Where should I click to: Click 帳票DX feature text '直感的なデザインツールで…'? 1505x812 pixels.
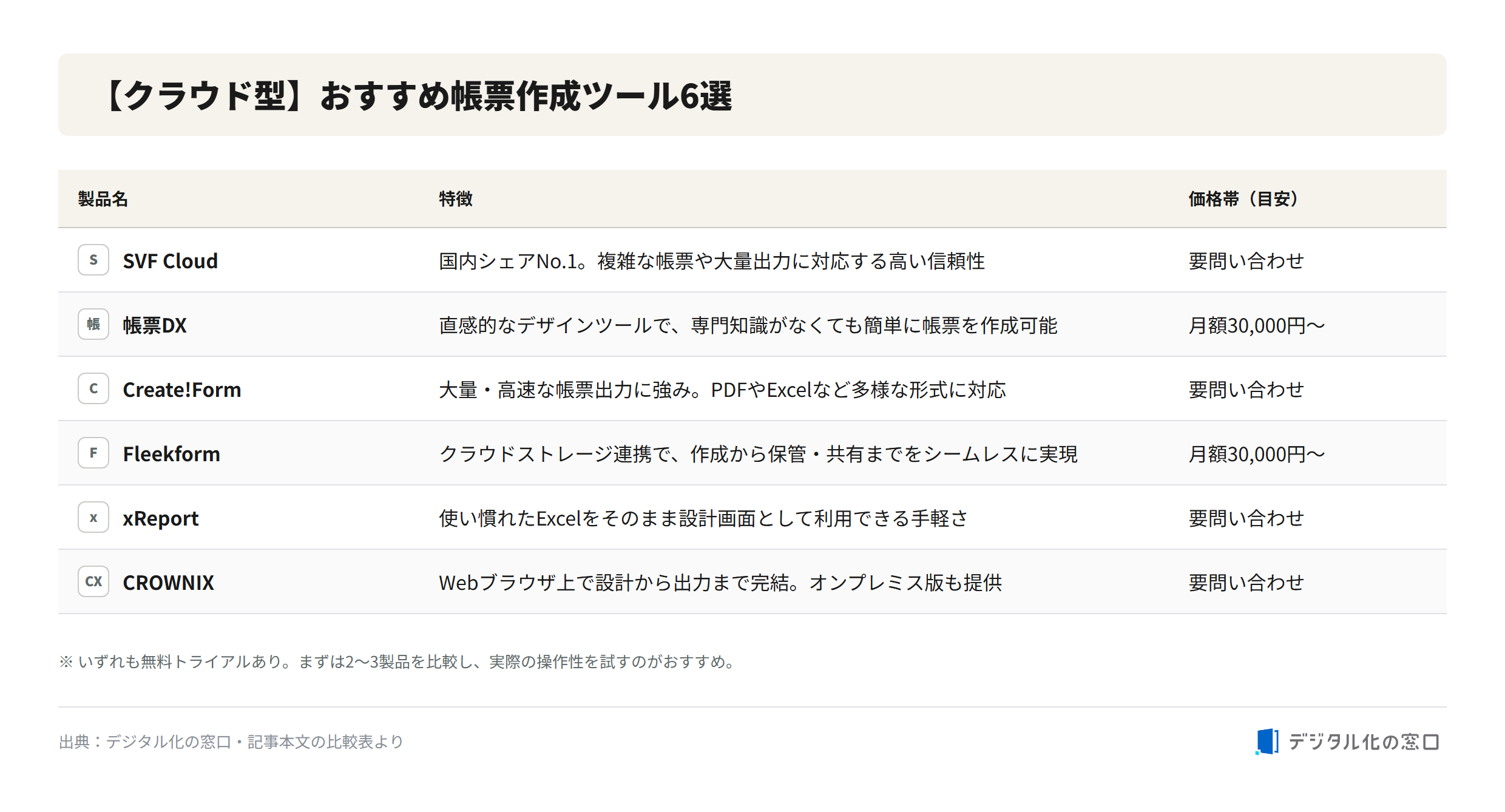748,325
